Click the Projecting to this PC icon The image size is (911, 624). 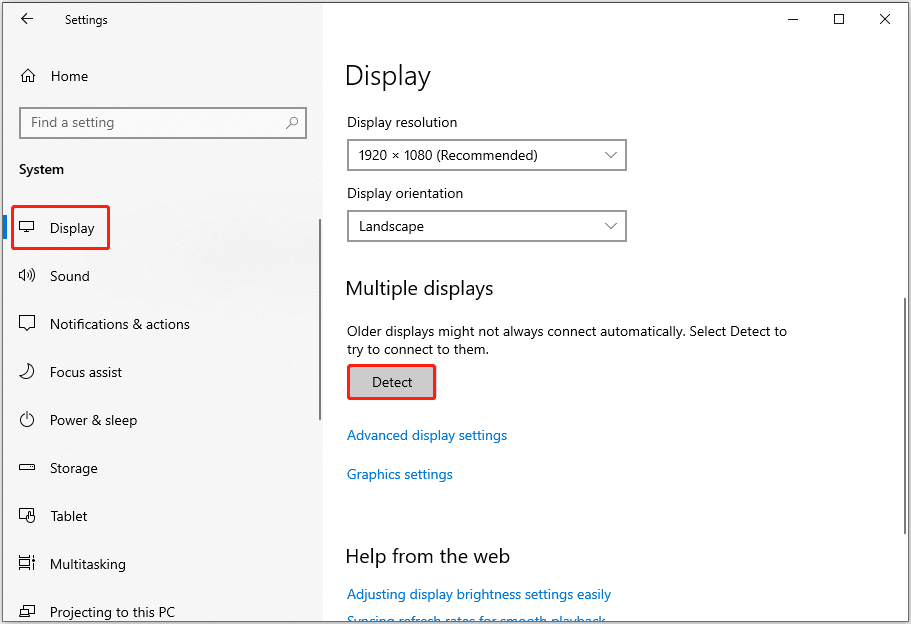click(29, 611)
